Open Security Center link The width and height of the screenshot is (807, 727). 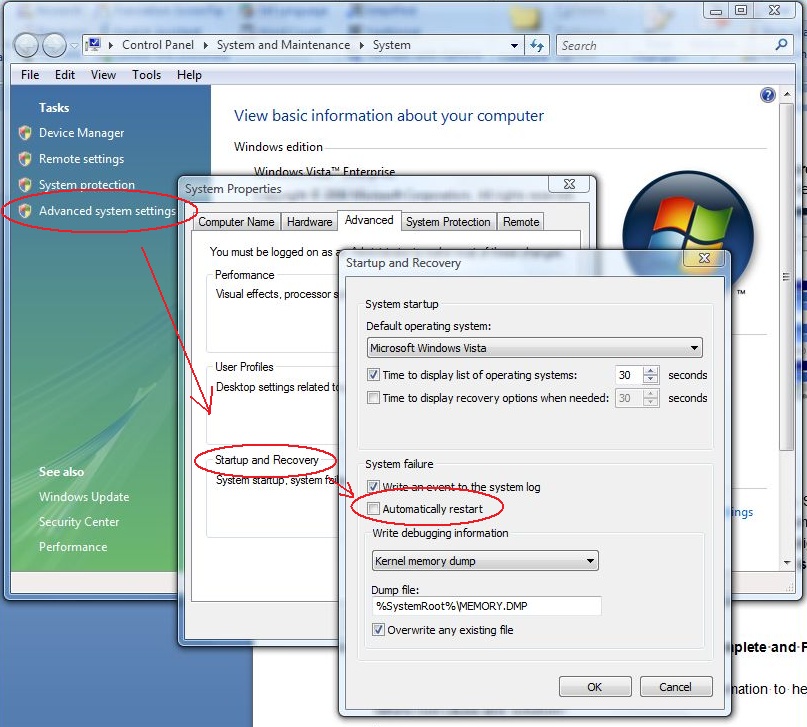pyautogui.click(x=79, y=522)
